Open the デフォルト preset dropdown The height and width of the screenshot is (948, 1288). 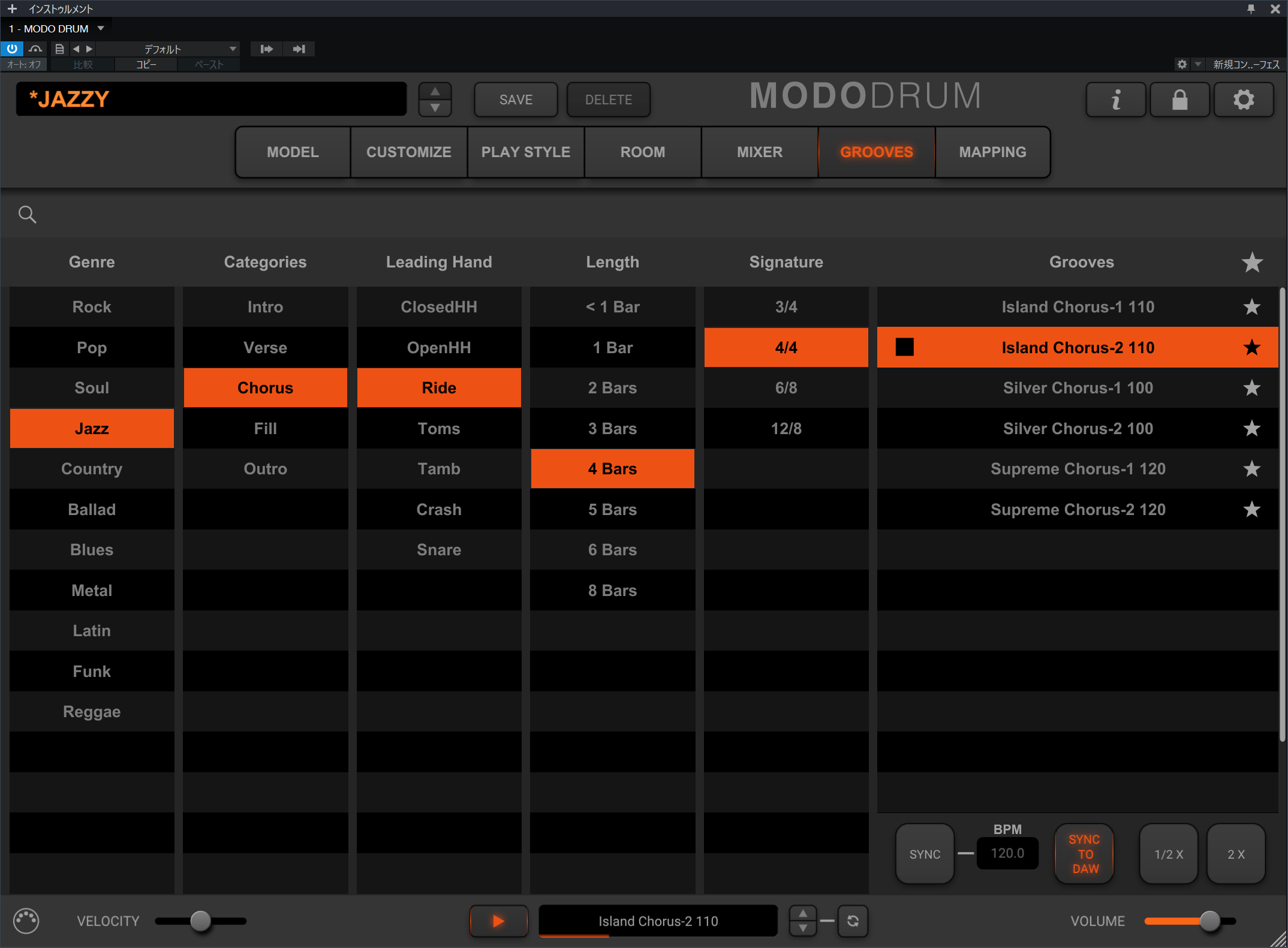pyautogui.click(x=168, y=49)
